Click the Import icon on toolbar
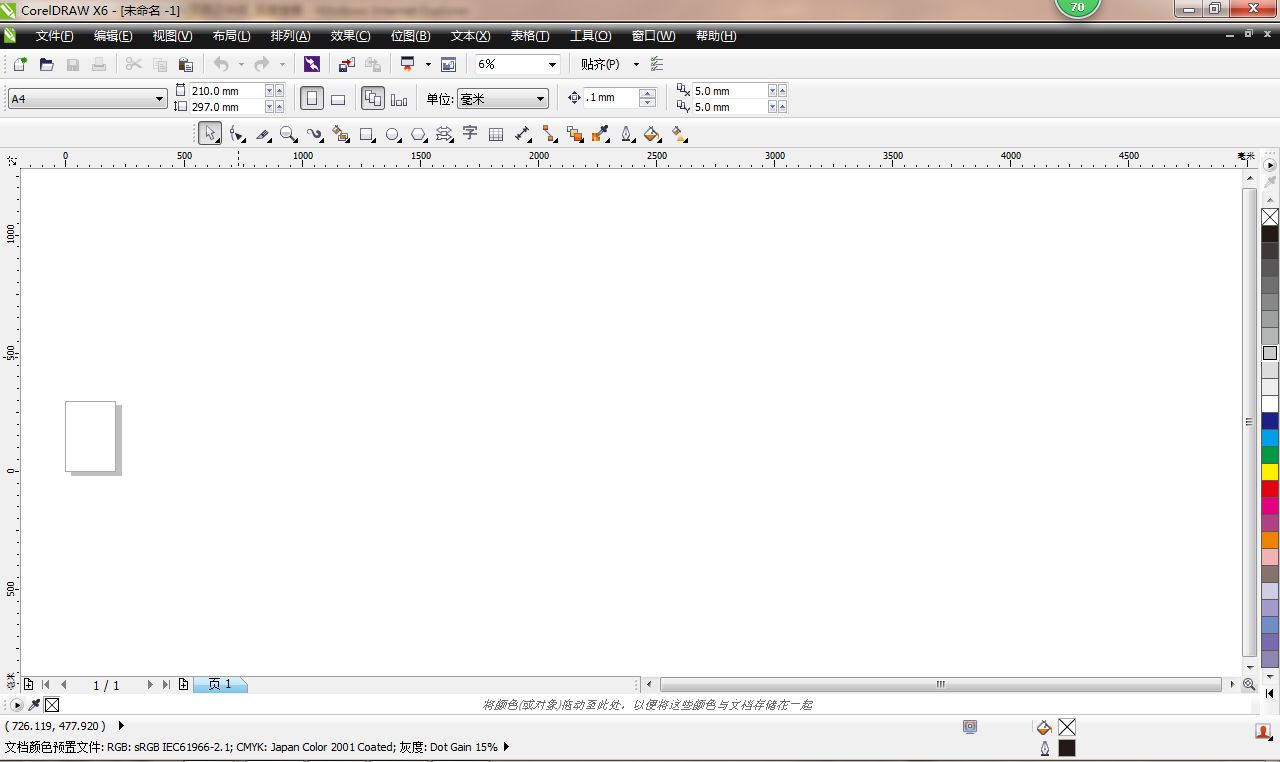 pos(346,64)
